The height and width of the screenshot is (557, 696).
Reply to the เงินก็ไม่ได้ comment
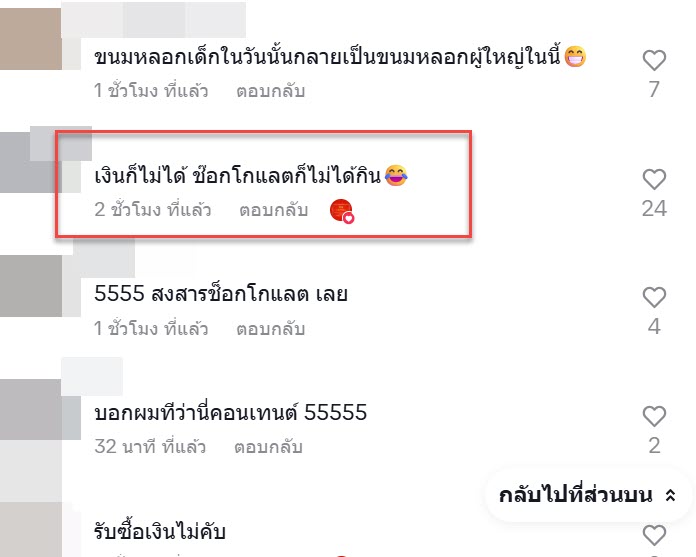[273, 210]
